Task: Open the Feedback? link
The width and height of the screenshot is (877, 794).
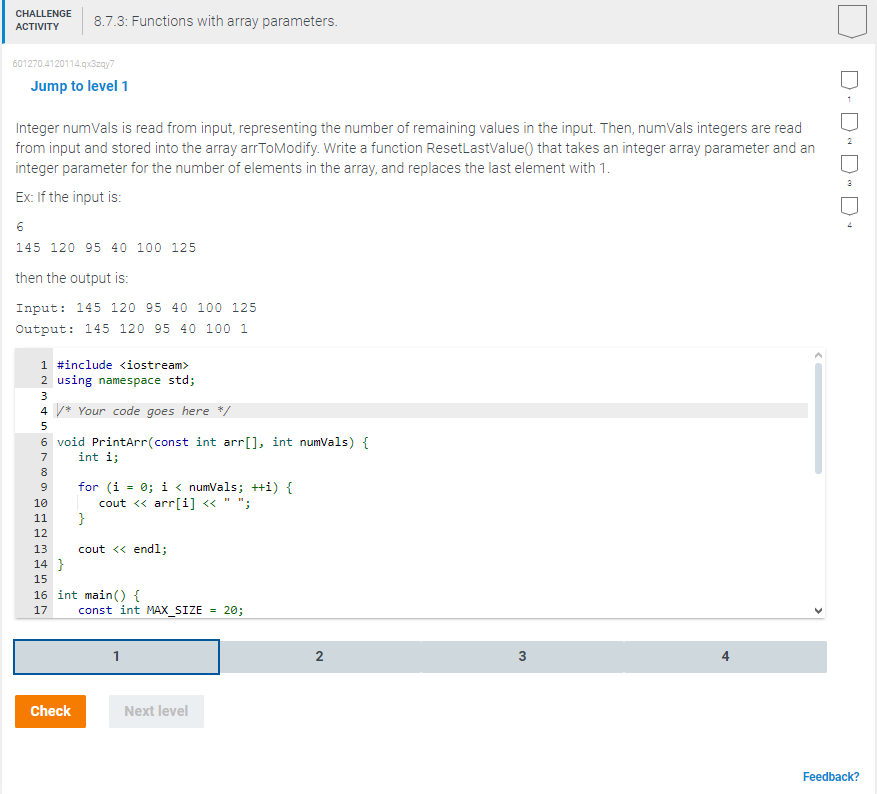Action: pos(831,776)
